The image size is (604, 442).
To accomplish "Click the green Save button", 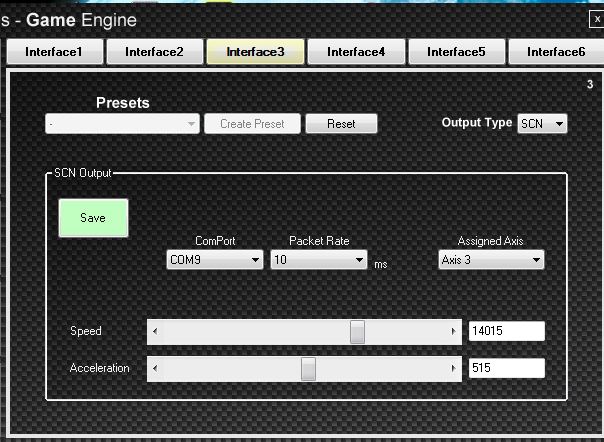I will [93, 218].
